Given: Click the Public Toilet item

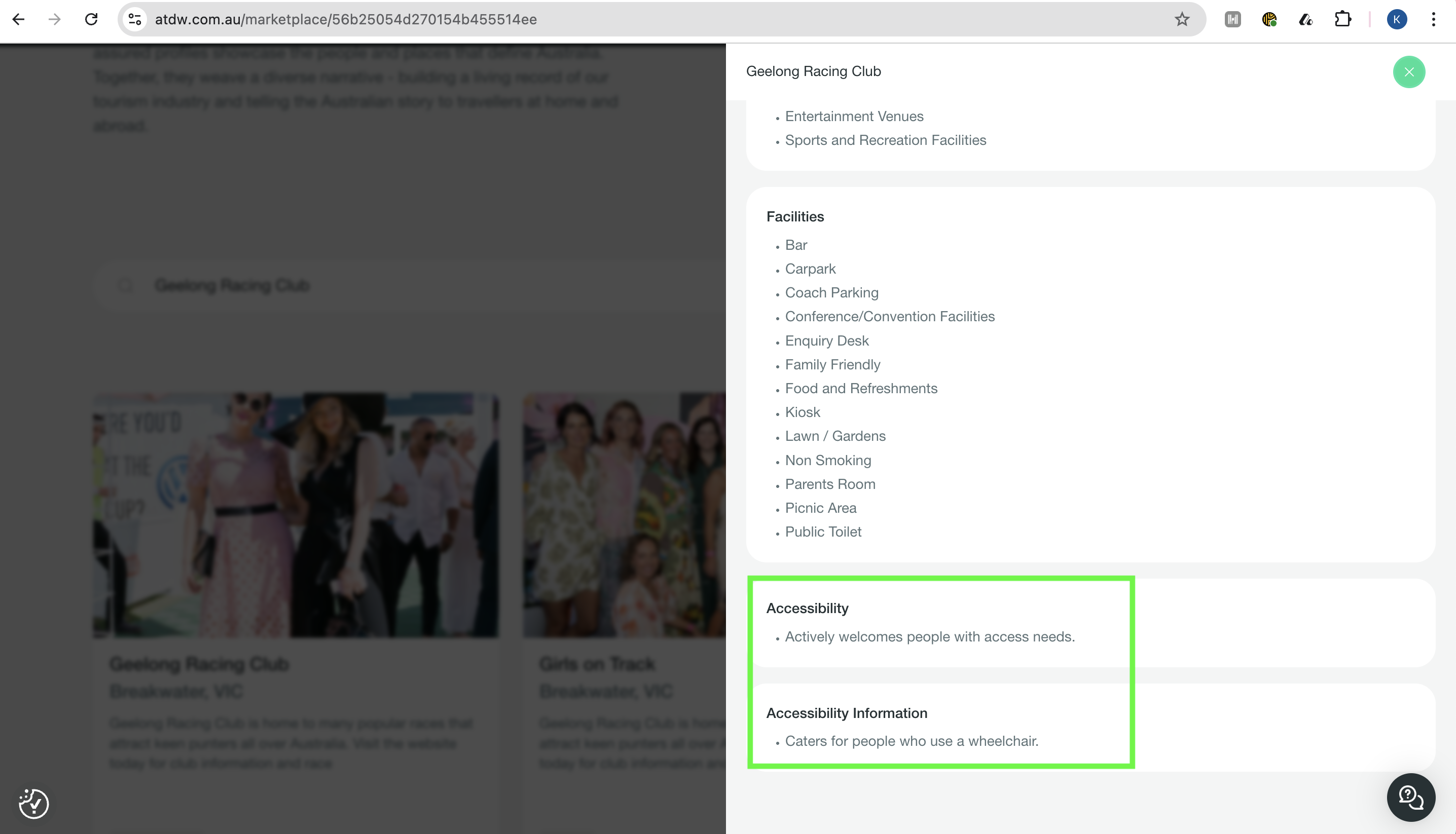Looking at the screenshot, I should pos(823,532).
